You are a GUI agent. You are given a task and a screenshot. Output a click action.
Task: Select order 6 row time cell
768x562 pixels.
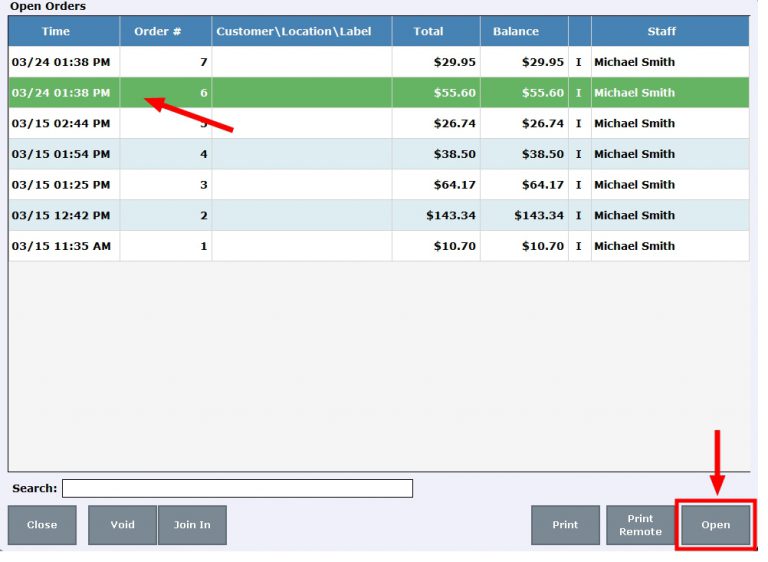(64, 93)
